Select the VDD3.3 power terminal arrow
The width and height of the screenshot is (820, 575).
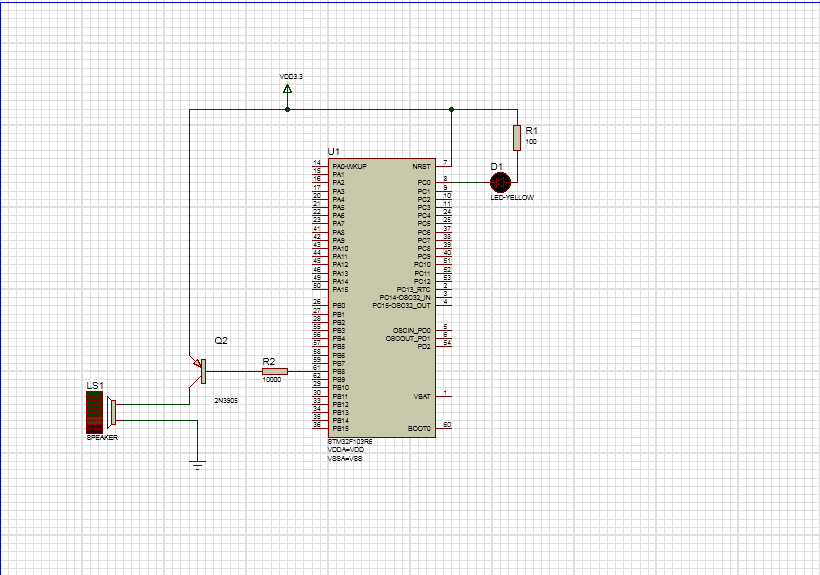pyautogui.click(x=287, y=89)
